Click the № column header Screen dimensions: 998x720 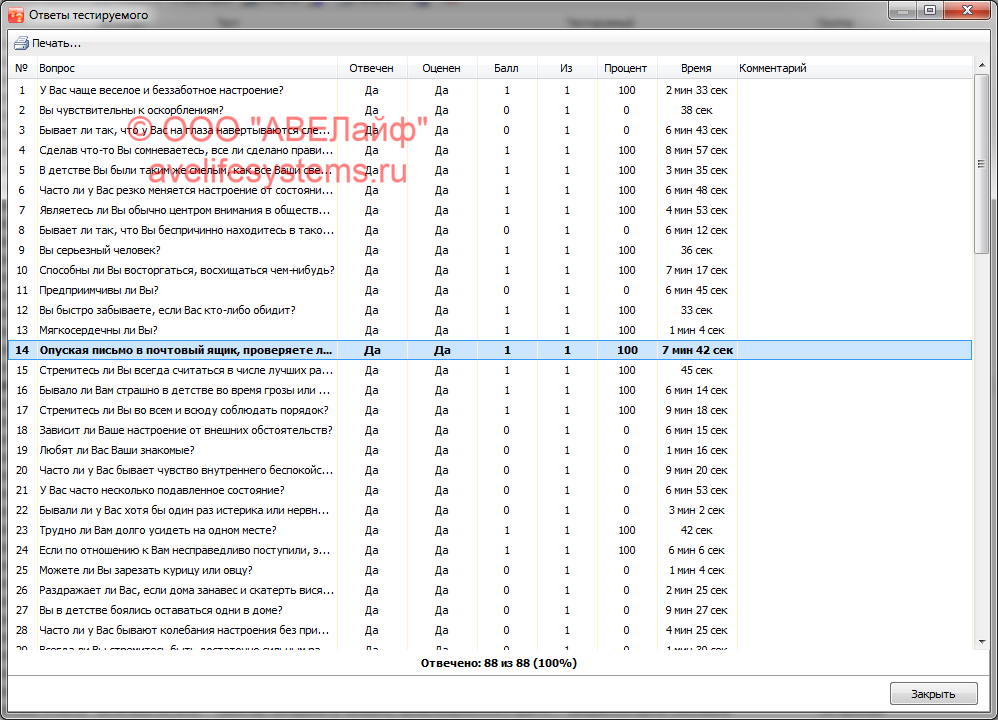pyautogui.click(x=21, y=68)
